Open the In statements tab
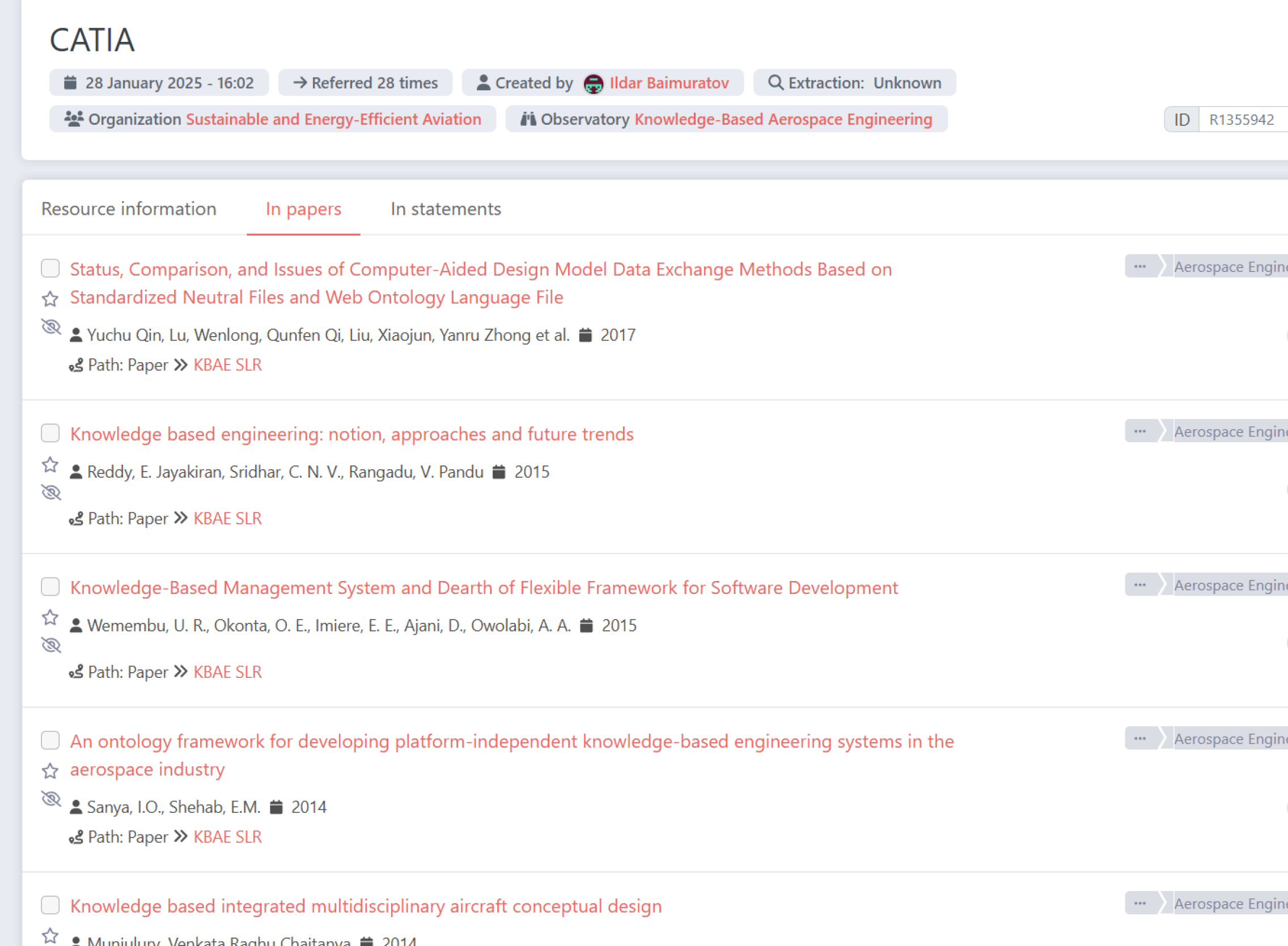Viewport: 1288px width, 946px height. tap(446, 209)
